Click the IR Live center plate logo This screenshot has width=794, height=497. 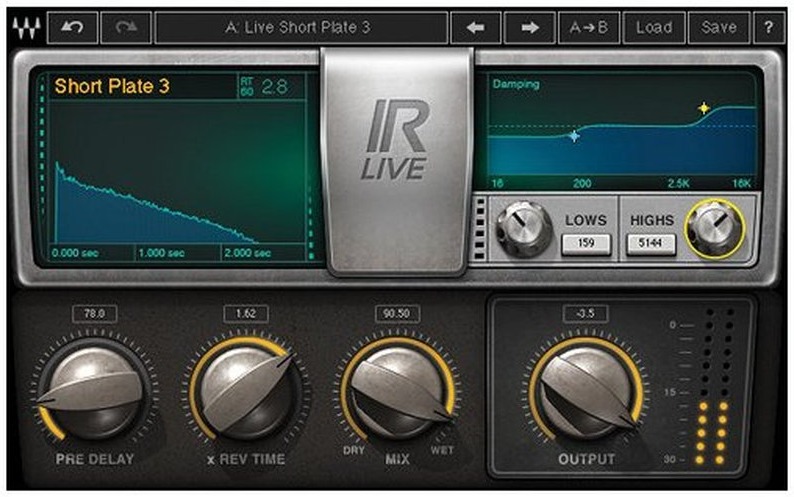tap(396, 140)
